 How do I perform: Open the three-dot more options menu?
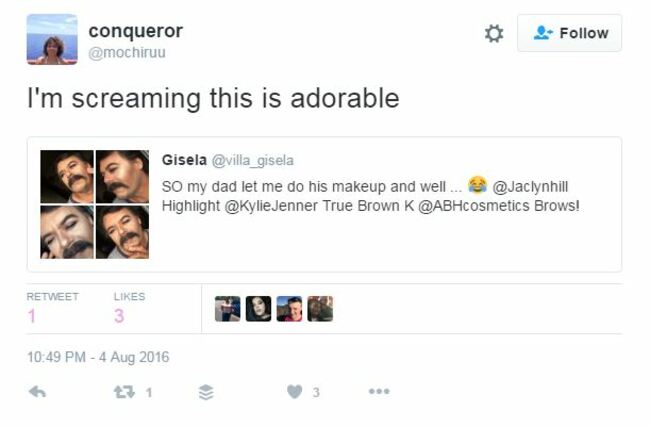click(379, 391)
